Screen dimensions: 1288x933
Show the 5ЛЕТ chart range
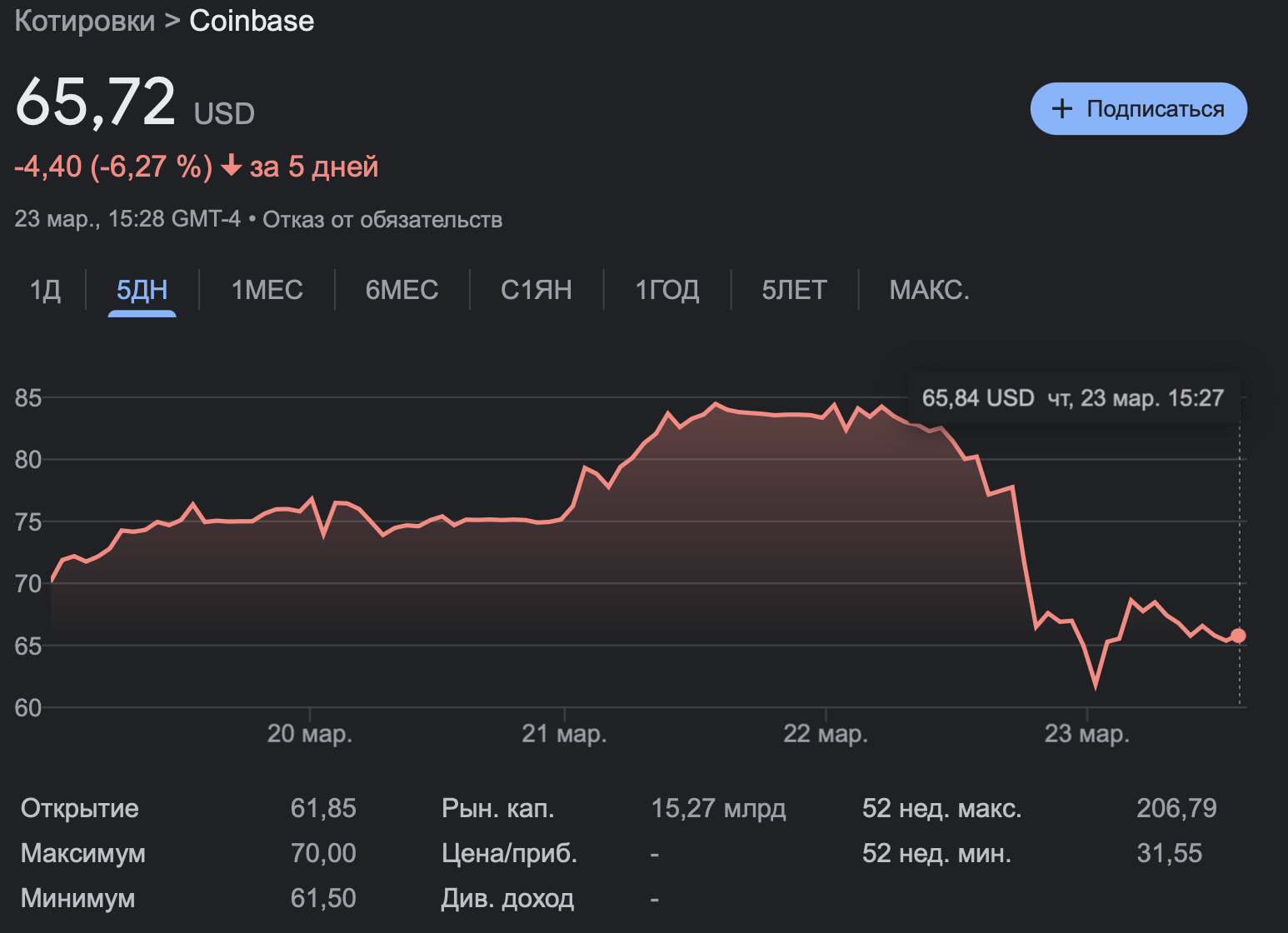[x=795, y=290]
